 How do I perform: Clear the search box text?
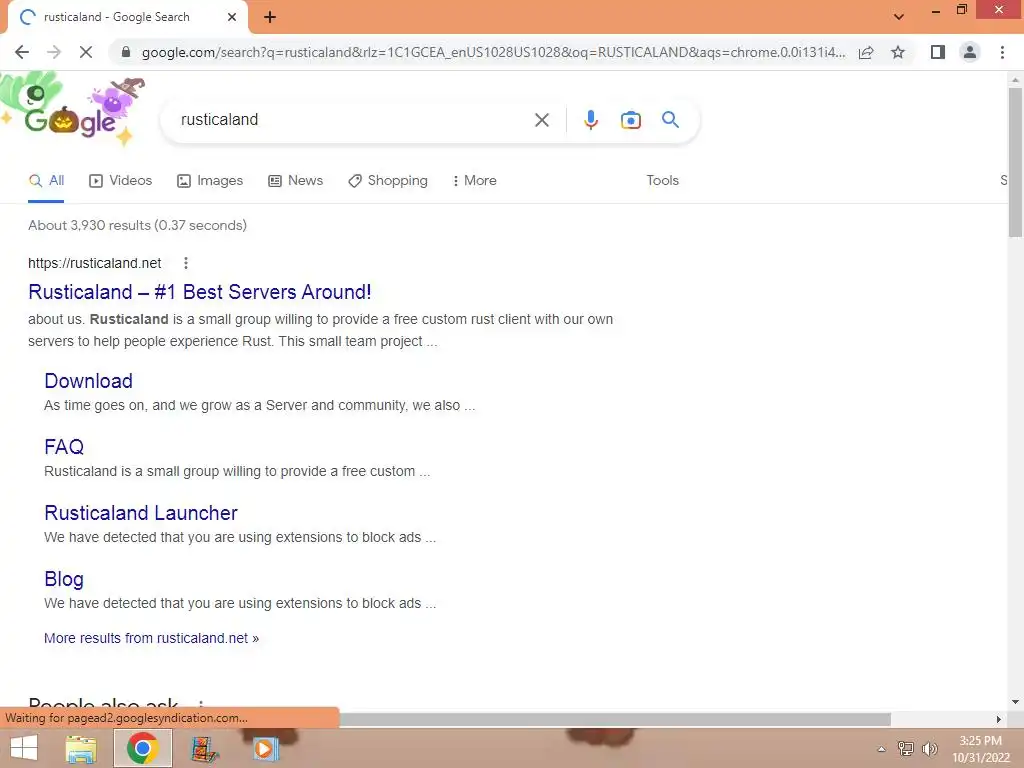click(541, 120)
